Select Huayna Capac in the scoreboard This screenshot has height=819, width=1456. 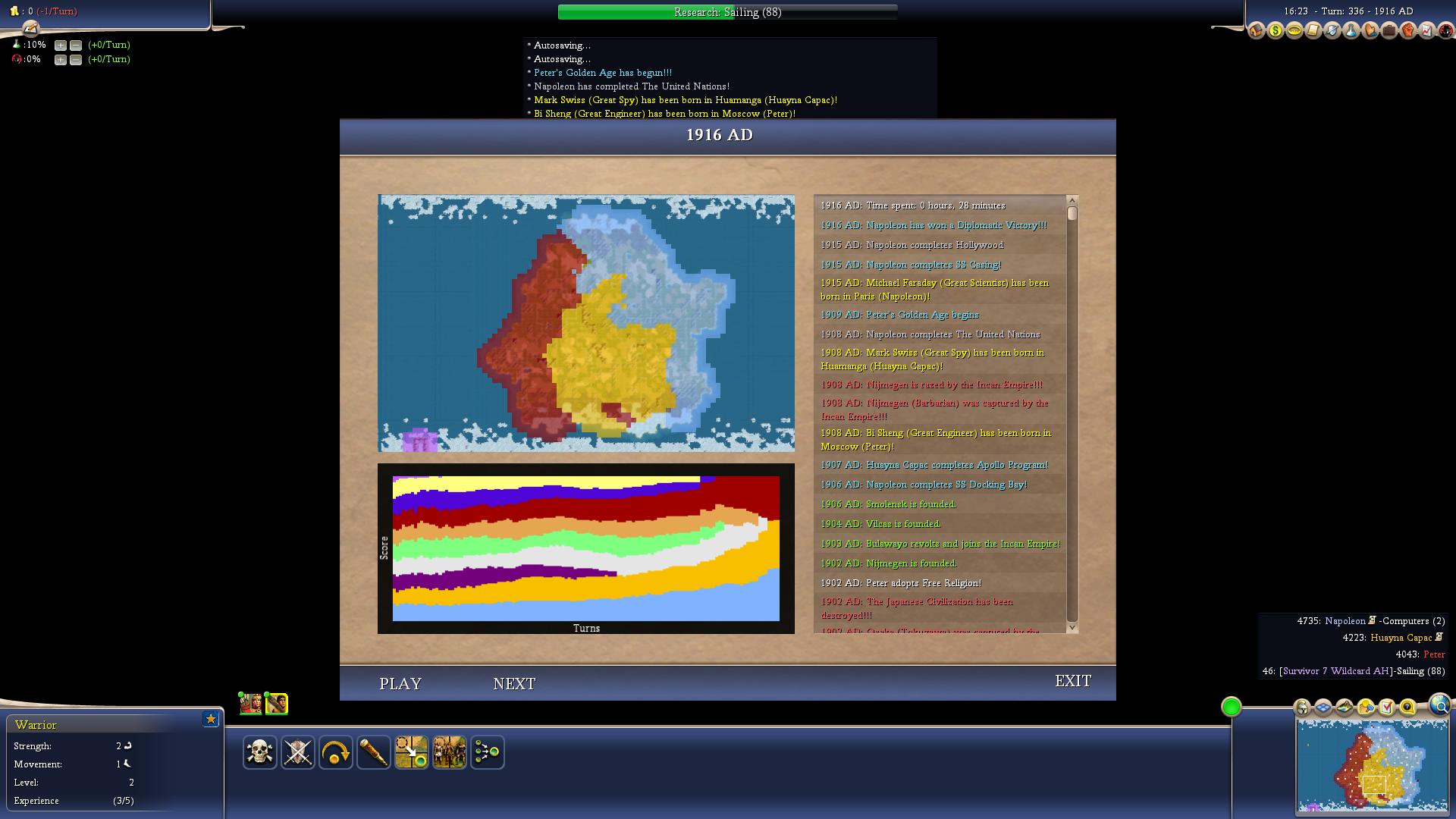tap(1401, 638)
